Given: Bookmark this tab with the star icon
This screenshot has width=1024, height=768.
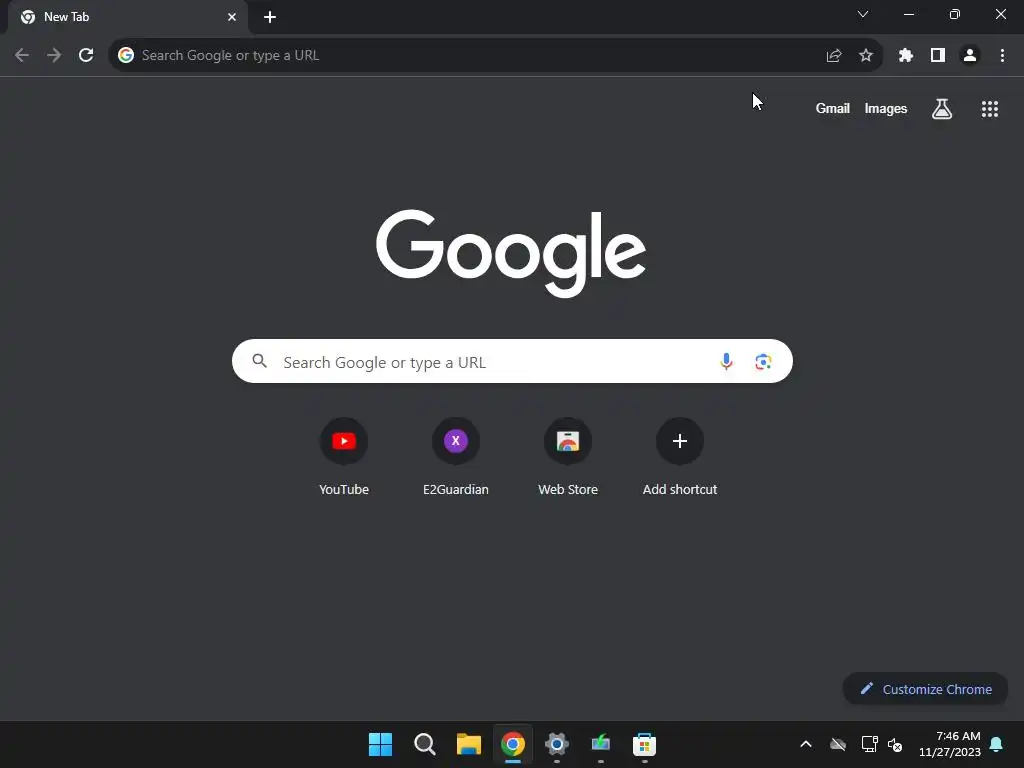Looking at the screenshot, I should tap(866, 56).
